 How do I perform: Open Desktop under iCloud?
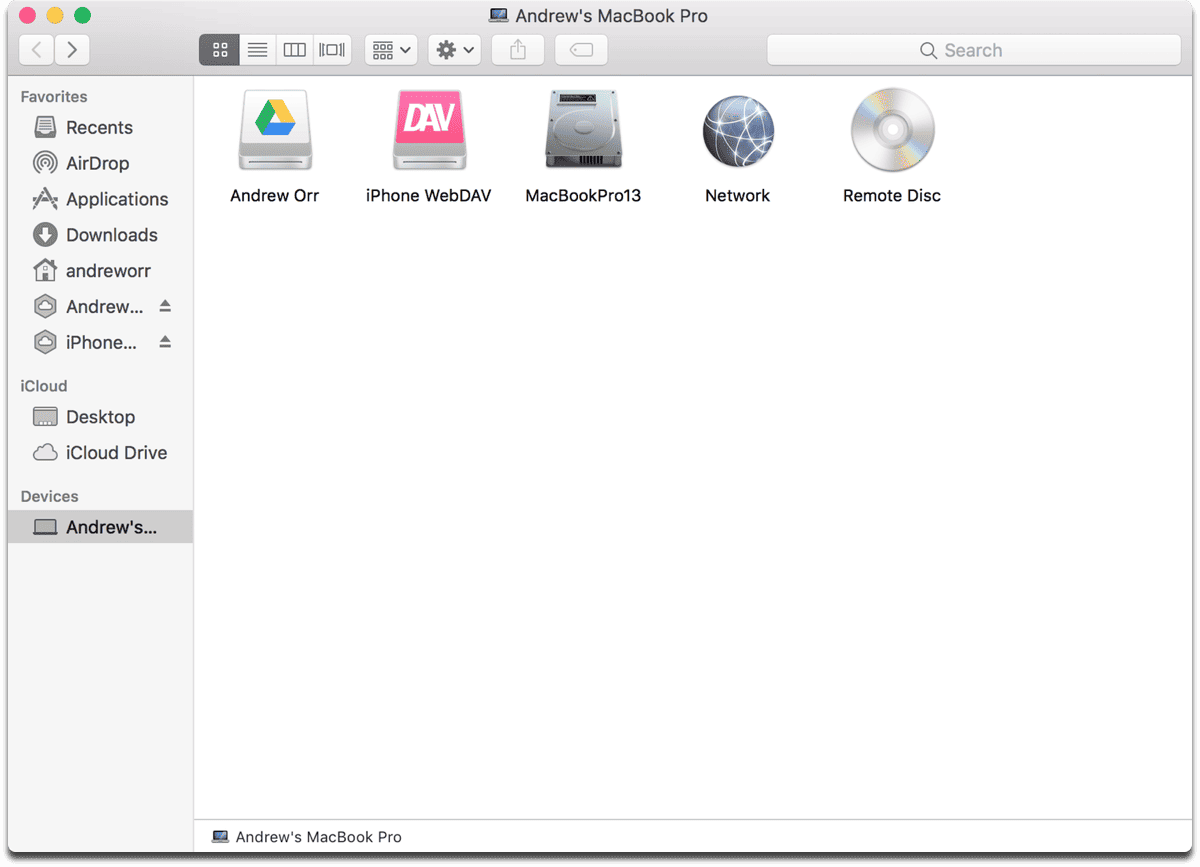[x=100, y=417]
